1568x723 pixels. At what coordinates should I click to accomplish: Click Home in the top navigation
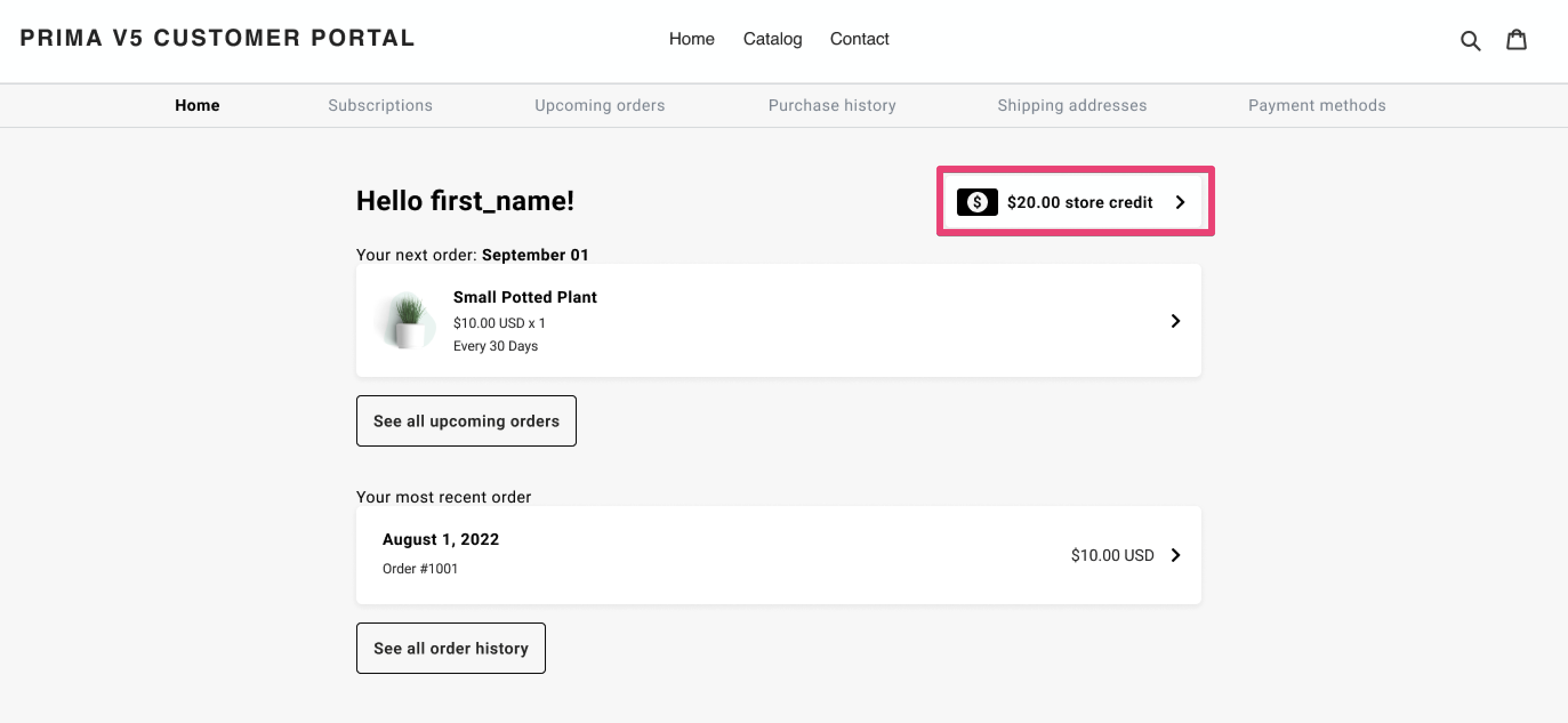pyautogui.click(x=691, y=39)
